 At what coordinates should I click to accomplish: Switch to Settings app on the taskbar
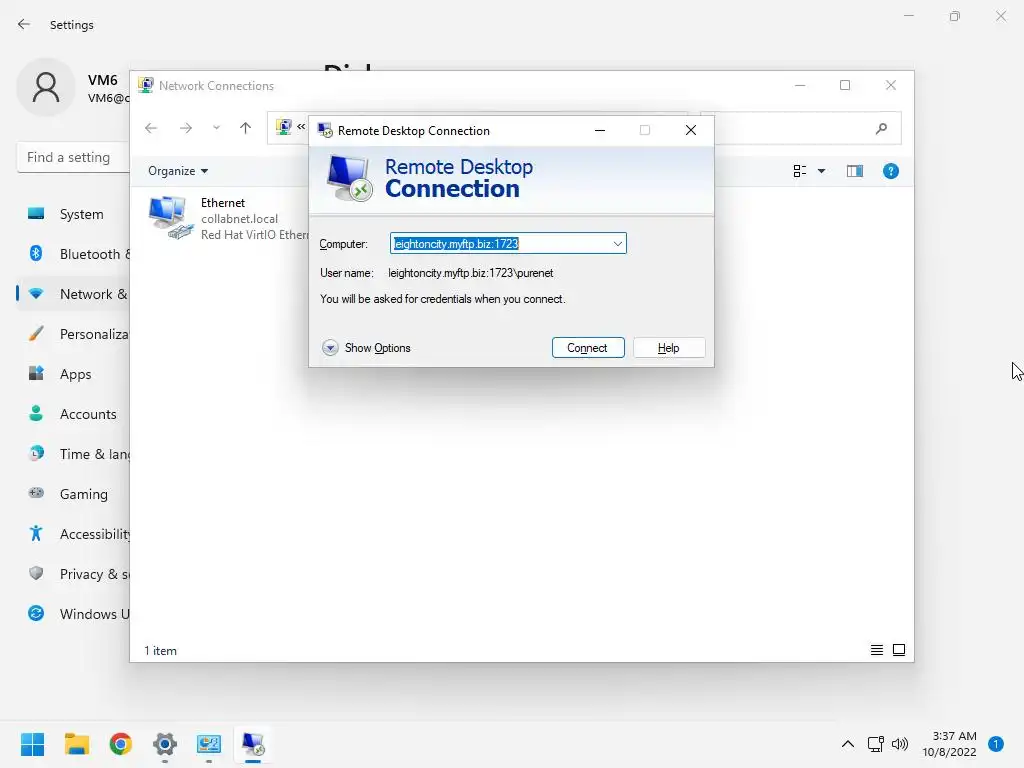coord(165,744)
